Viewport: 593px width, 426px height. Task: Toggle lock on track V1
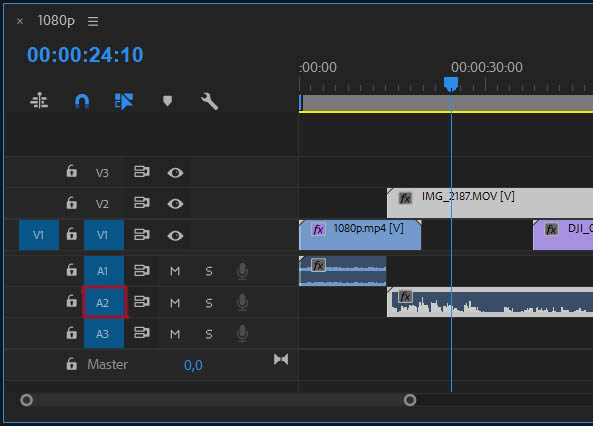[x=71, y=234]
